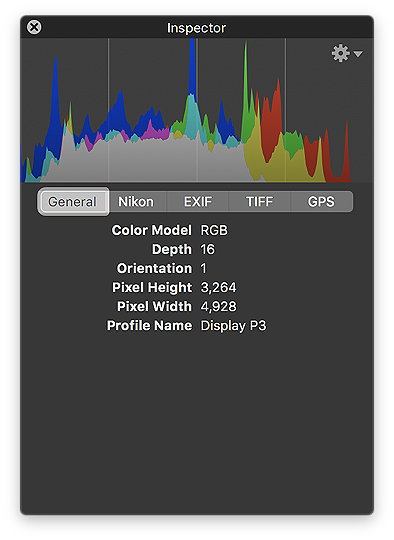Click the Orientation value 1
394x540 pixels.
[203, 268]
